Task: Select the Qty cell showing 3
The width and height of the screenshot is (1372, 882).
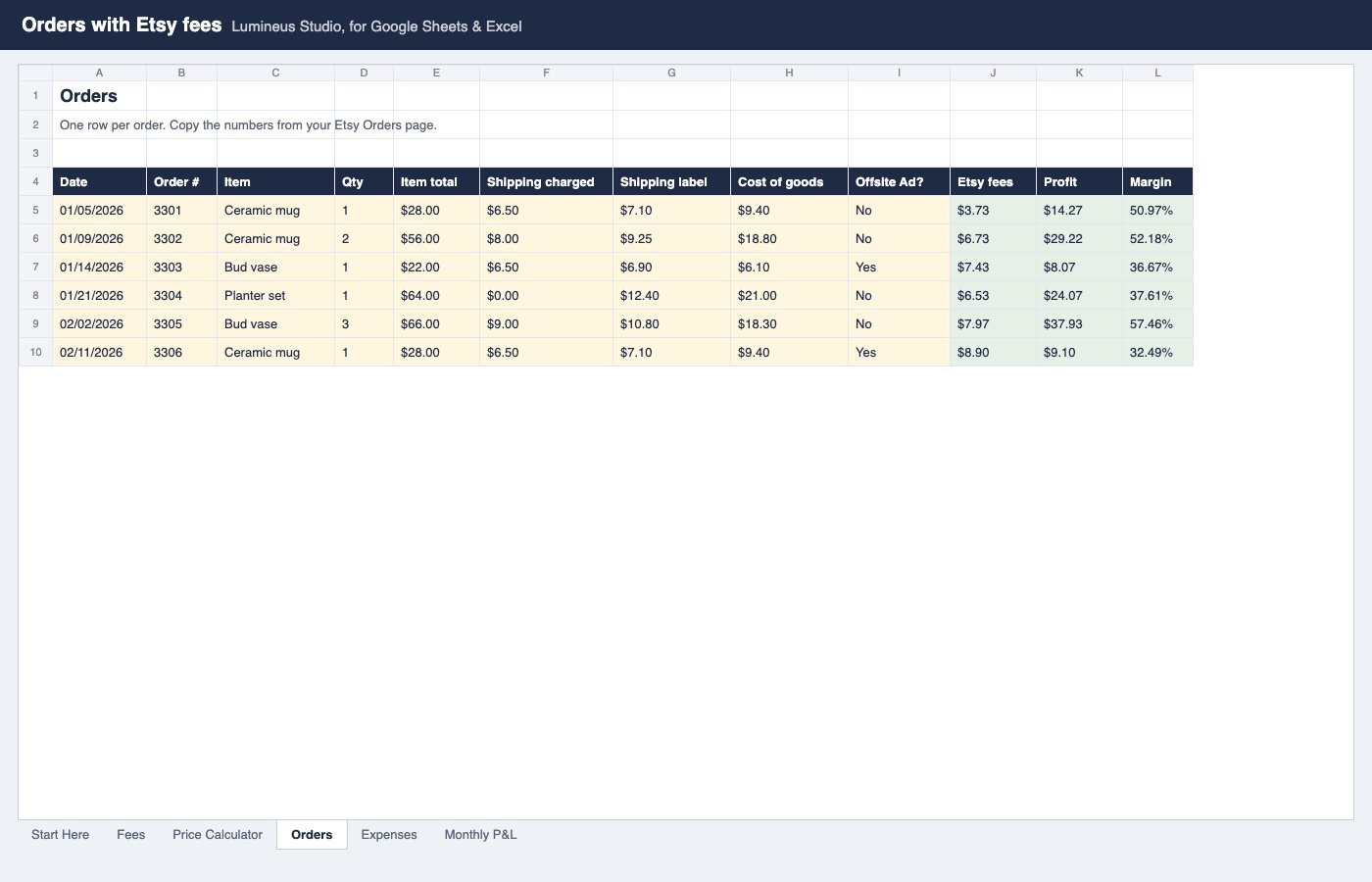Action: click(364, 324)
